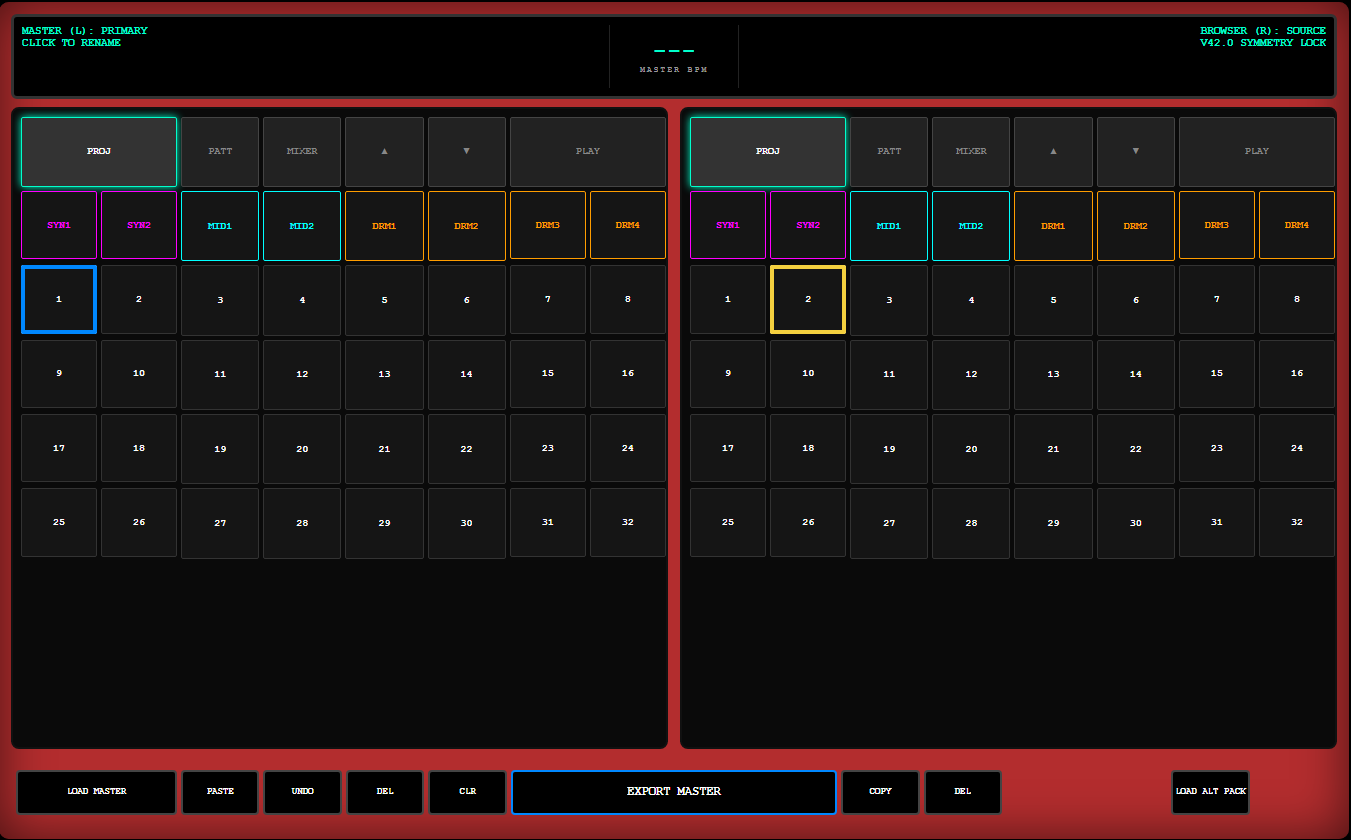Choose DRM3 track in Browser panel
The image size is (1351, 840).
(1217, 225)
